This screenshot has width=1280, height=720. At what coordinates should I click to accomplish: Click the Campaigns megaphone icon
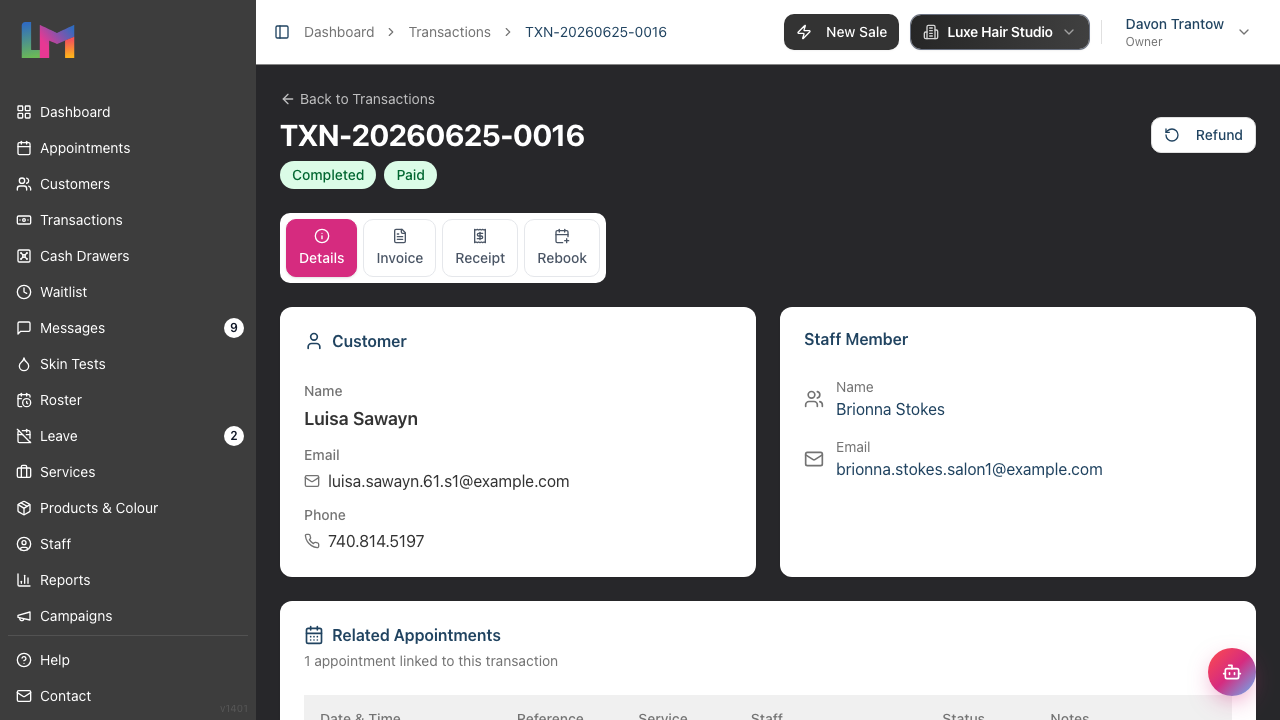[x=24, y=616]
